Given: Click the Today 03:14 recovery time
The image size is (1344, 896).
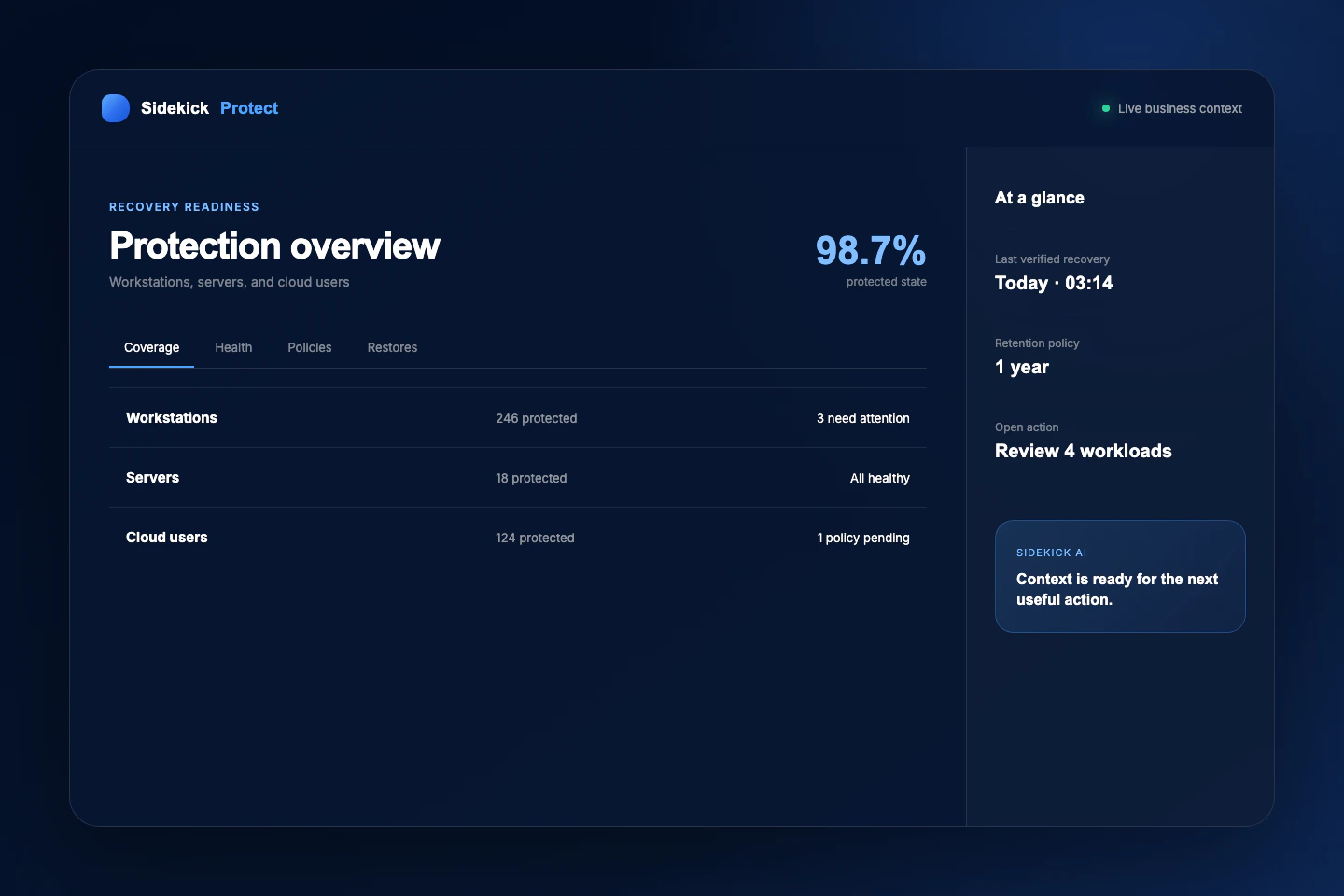Looking at the screenshot, I should (x=1054, y=283).
